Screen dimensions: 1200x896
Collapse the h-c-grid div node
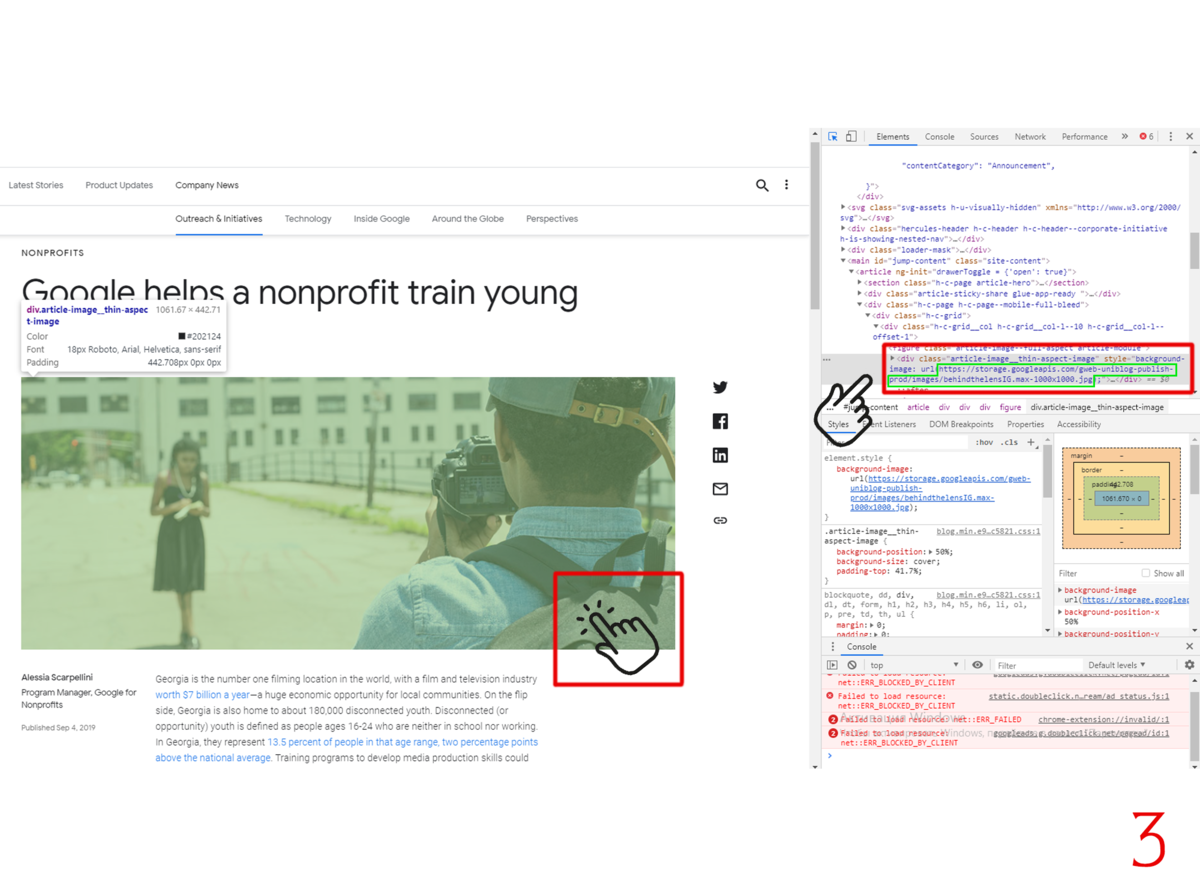click(x=868, y=316)
